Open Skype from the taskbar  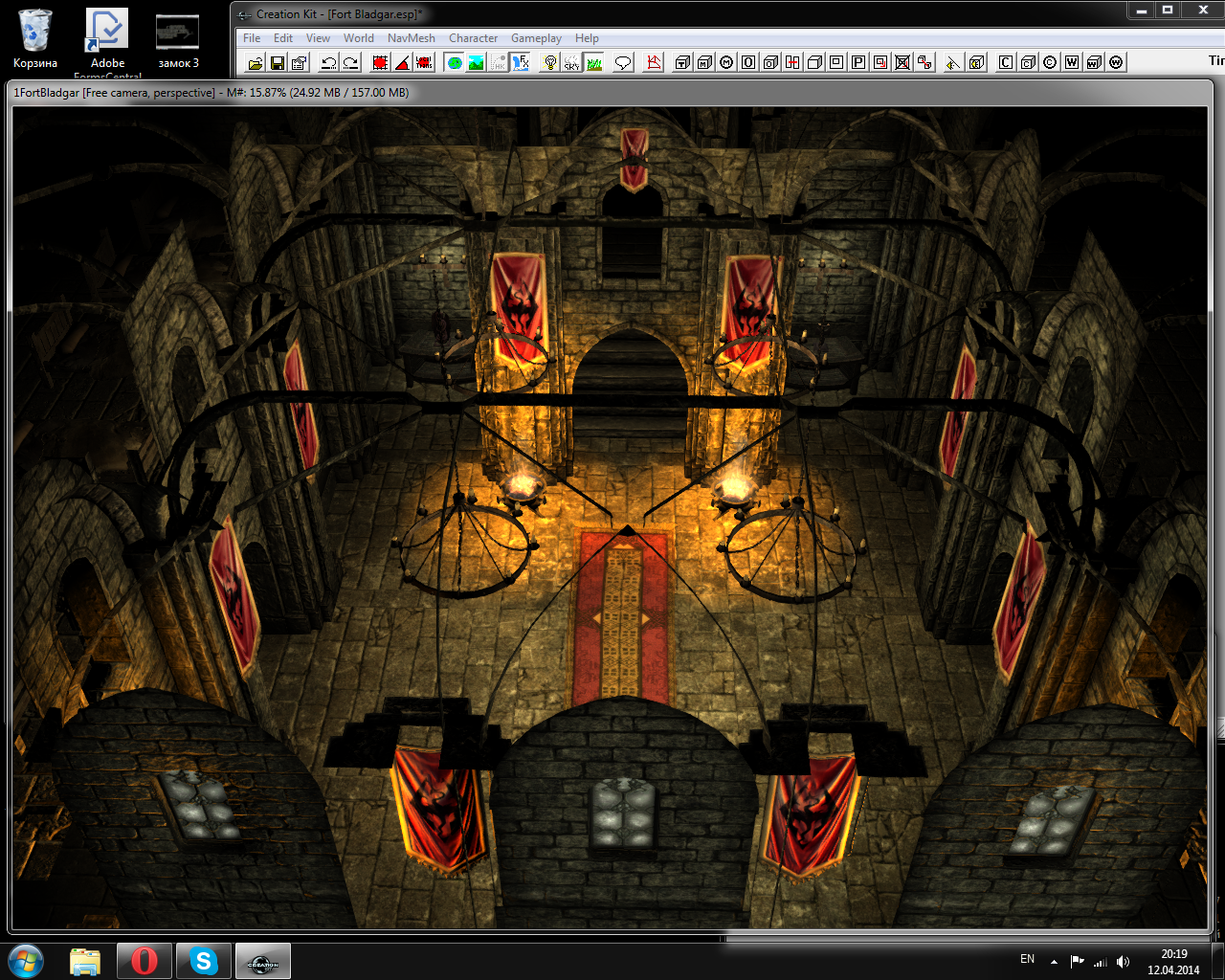pyautogui.click(x=204, y=961)
